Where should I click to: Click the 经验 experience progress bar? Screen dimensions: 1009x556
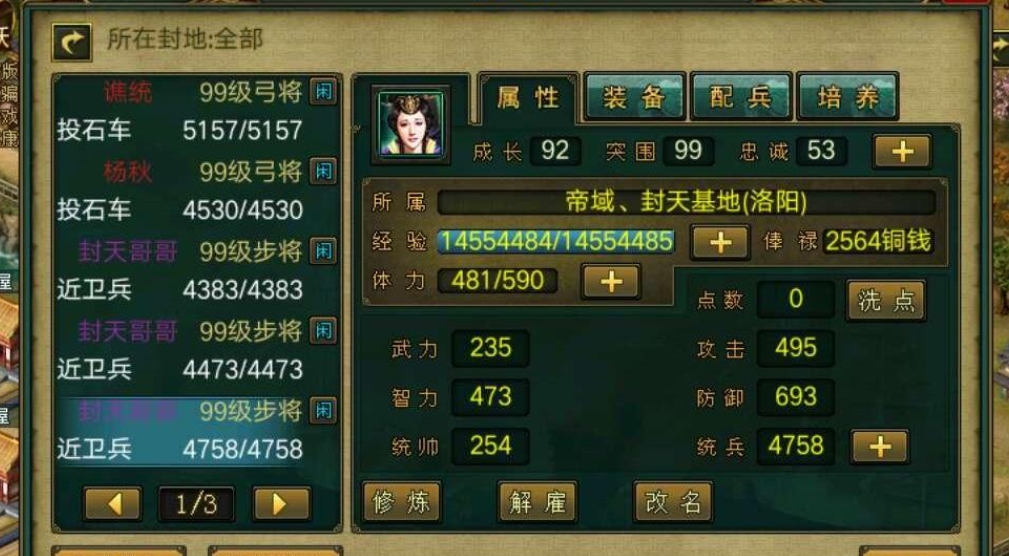557,242
